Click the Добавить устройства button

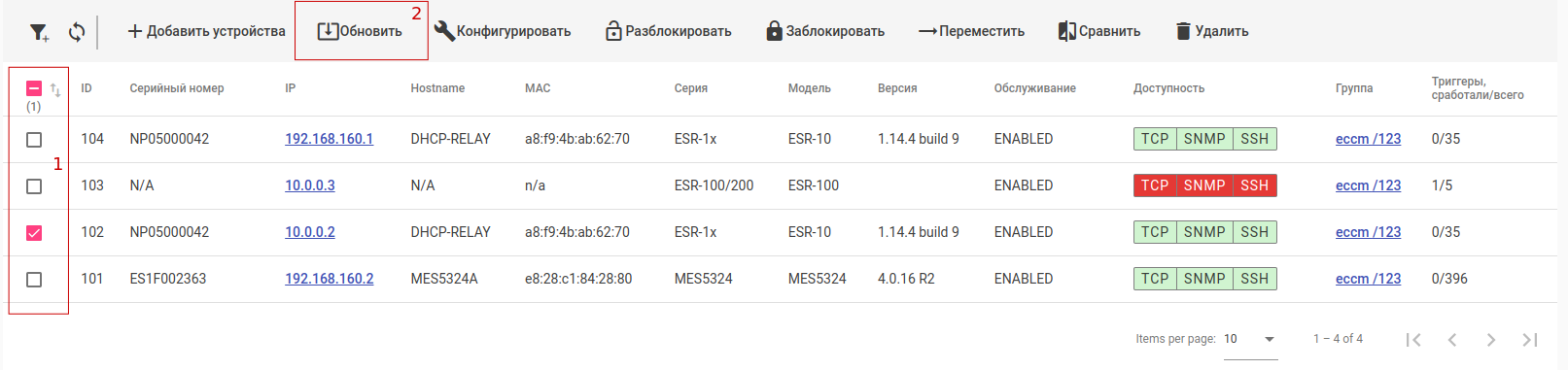[x=206, y=31]
